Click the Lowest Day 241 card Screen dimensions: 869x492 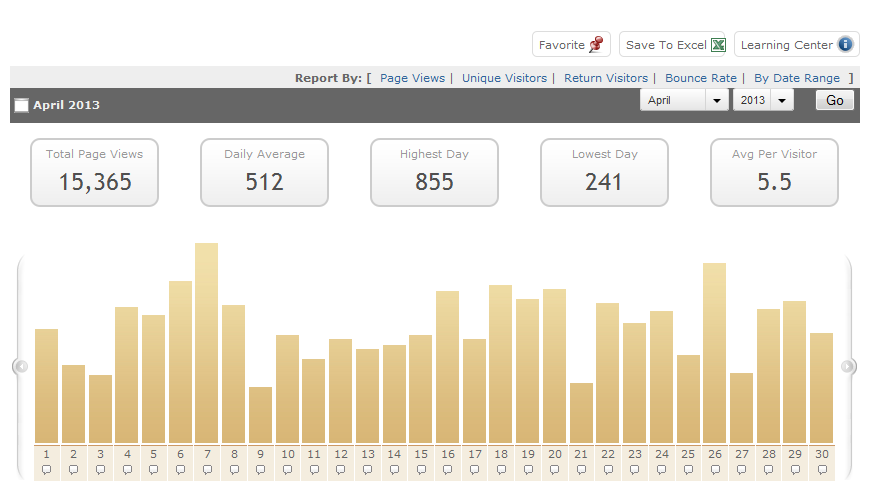pos(604,172)
